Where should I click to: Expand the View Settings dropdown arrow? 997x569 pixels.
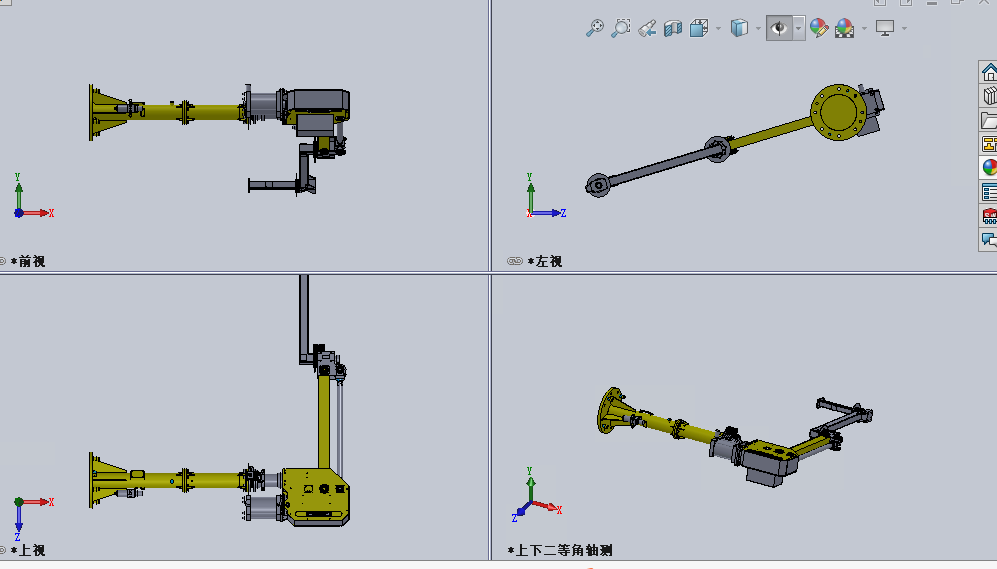904,29
